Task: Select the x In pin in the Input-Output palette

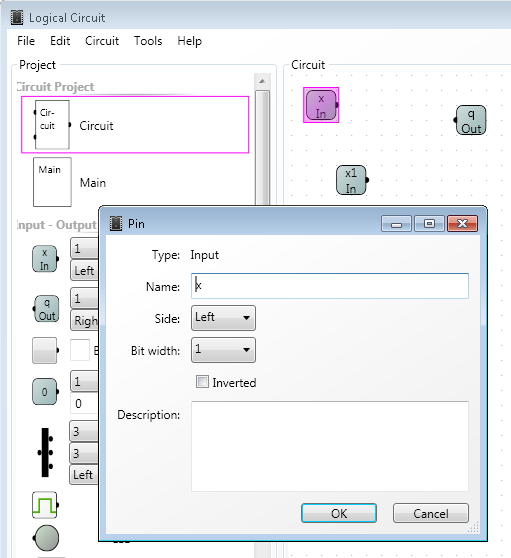Action: [45, 259]
